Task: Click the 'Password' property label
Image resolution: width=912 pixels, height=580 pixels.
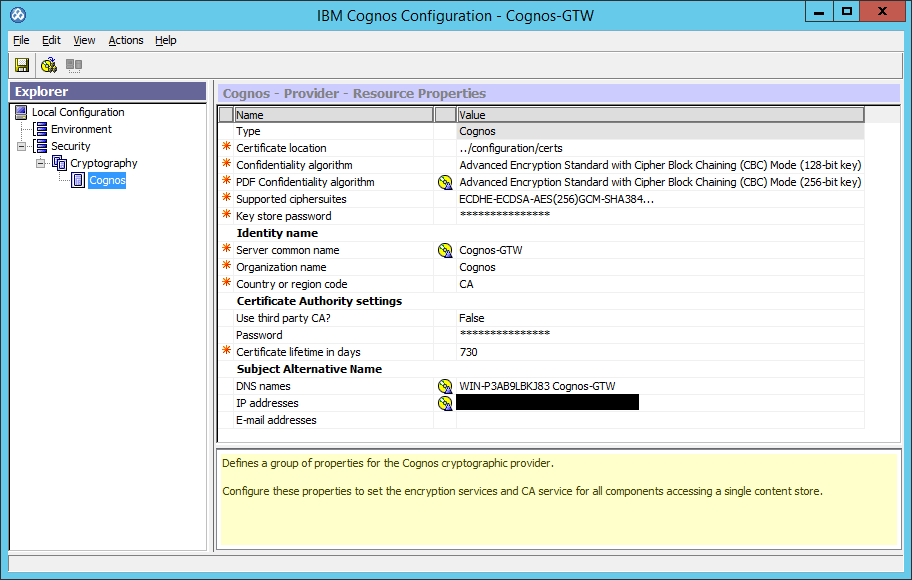Action: coord(259,335)
